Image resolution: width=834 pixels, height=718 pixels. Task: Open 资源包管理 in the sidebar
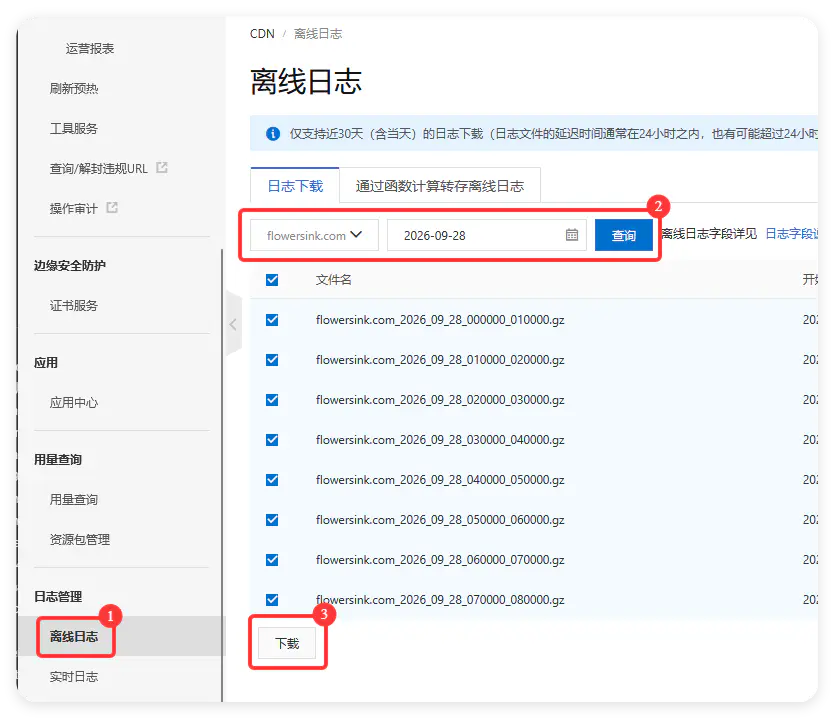[80, 539]
